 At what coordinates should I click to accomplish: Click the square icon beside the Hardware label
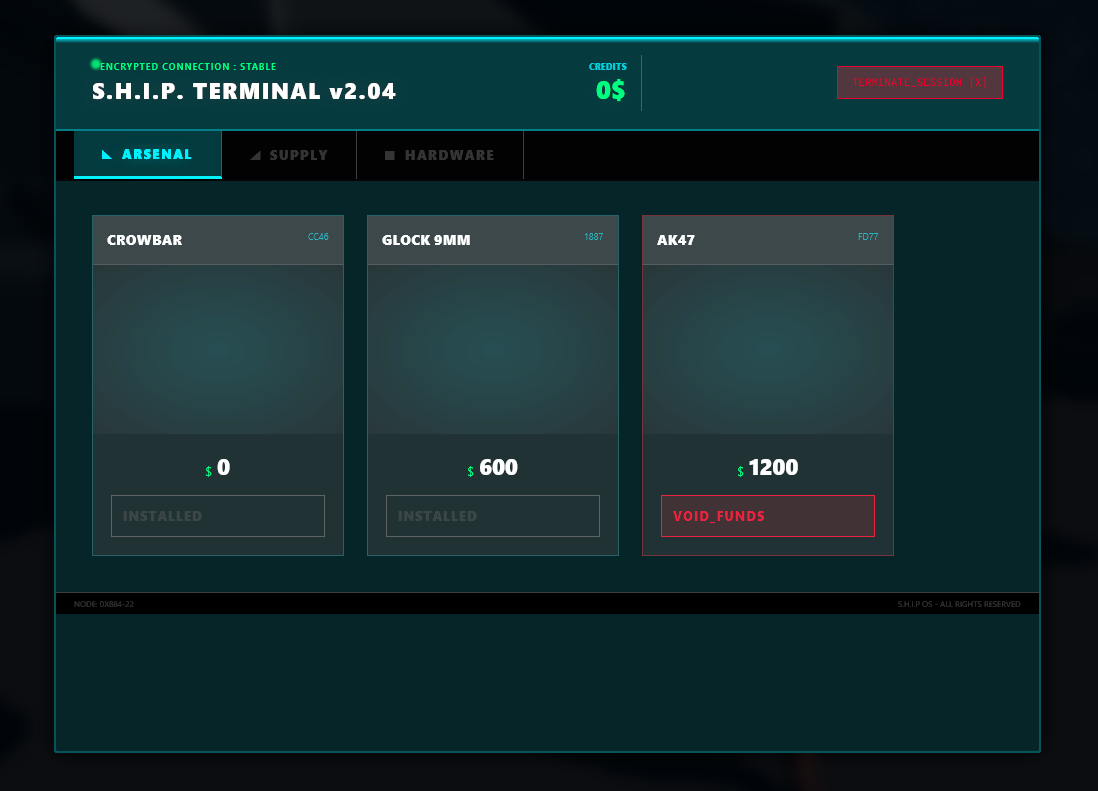click(x=390, y=155)
